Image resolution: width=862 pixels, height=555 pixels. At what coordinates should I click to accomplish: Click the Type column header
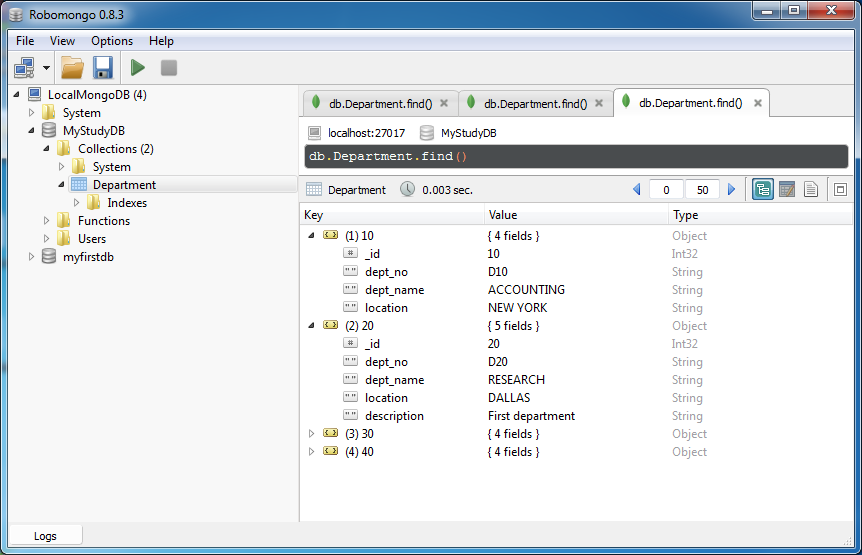coord(760,215)
